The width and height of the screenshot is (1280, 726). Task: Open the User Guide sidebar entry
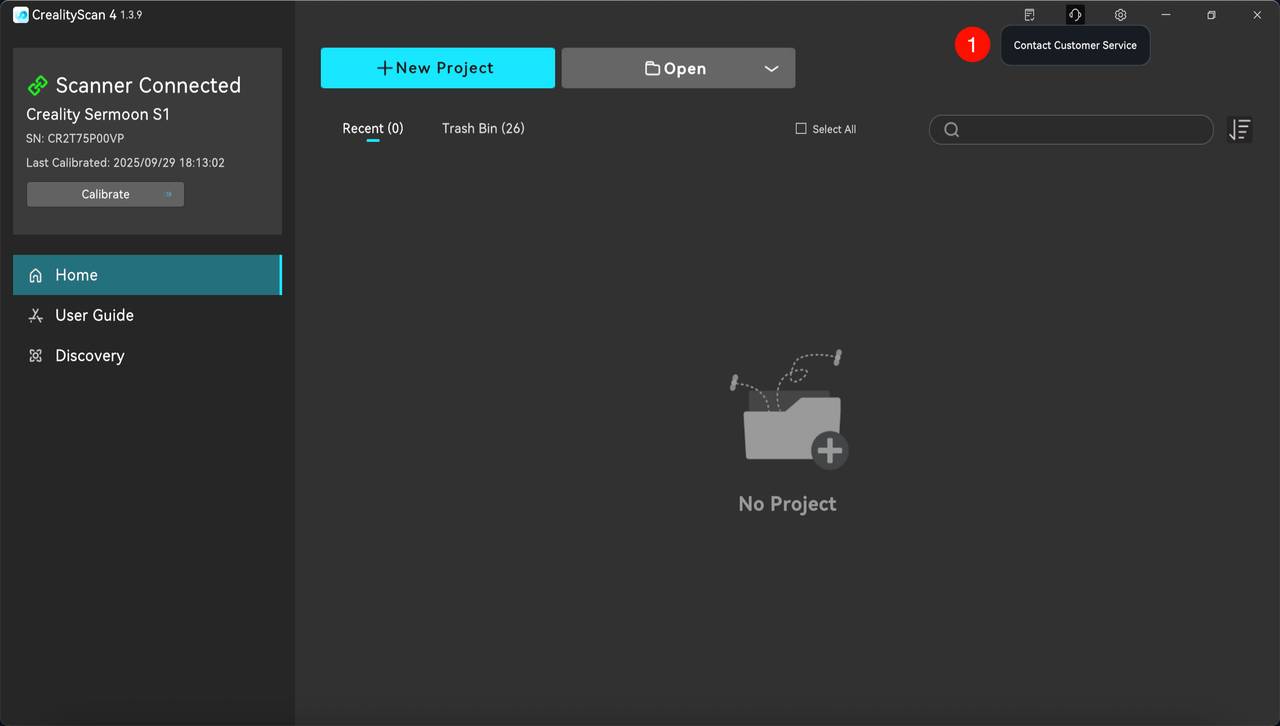pos(94,315)
